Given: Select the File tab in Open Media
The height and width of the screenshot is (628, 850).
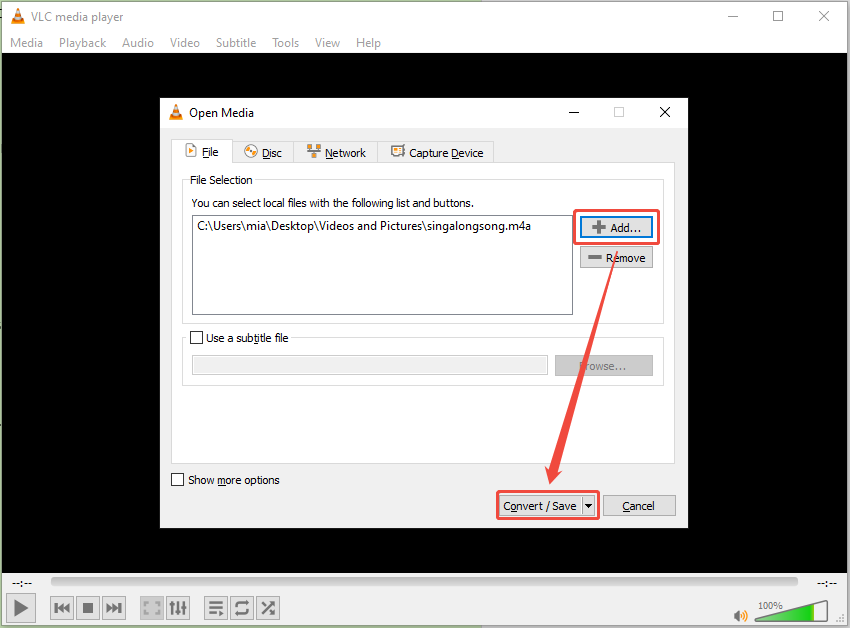Looking at the screenshot, I should click(202, 152).
